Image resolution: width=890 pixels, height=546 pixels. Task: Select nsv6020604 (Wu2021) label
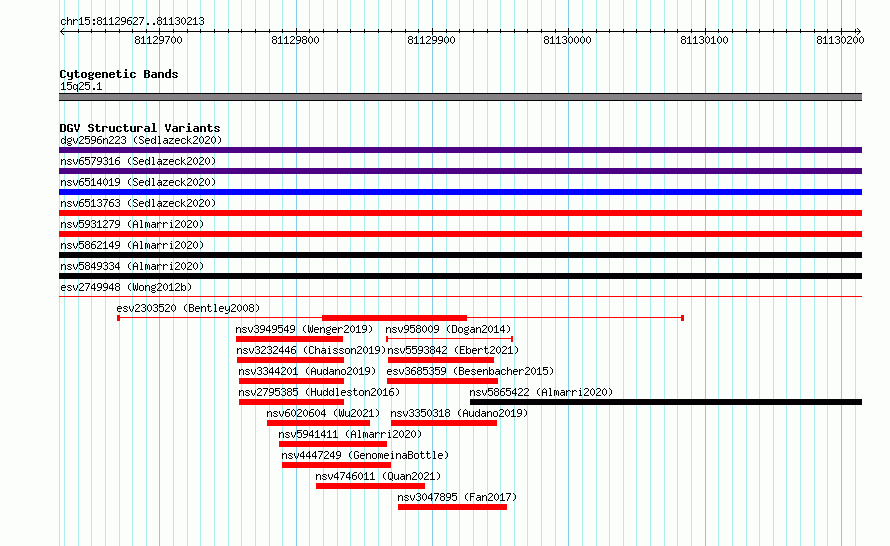point(323,413)
